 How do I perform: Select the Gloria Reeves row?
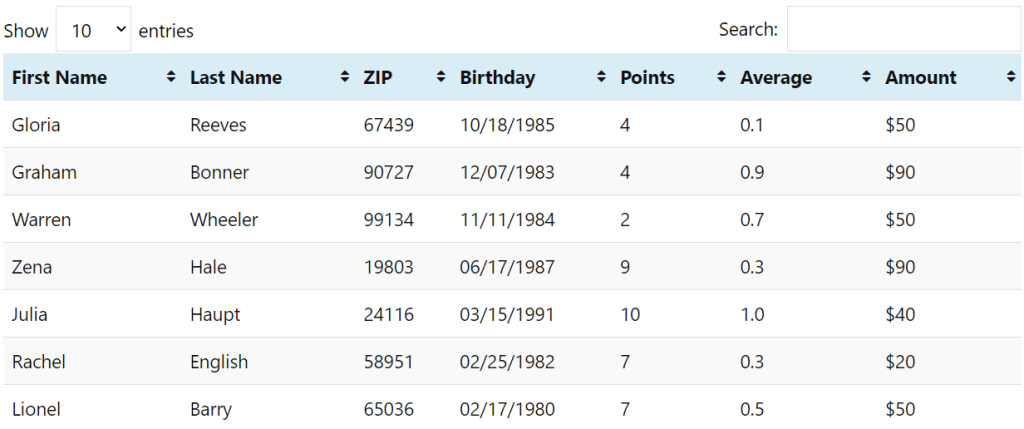(512, 124)
